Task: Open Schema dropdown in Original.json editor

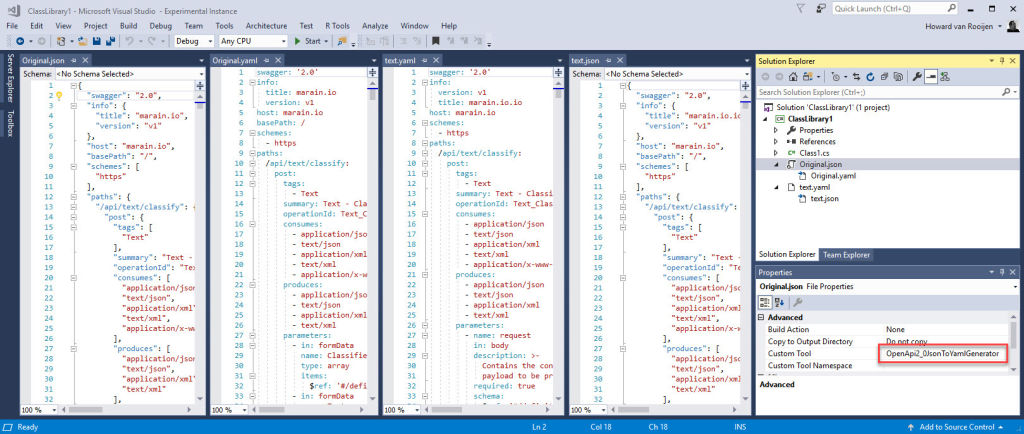Action: (x=200, y=74)
